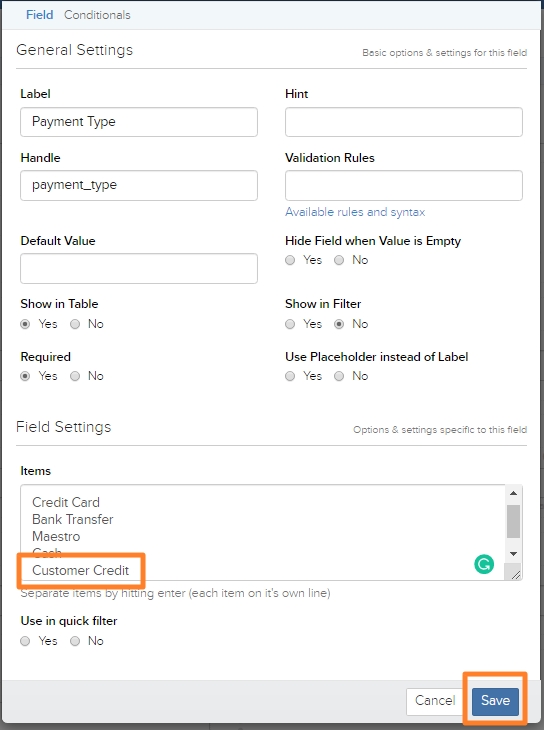Click the Items textarea resize handle corner
This screenshot has height=730, width=544.
515,575
